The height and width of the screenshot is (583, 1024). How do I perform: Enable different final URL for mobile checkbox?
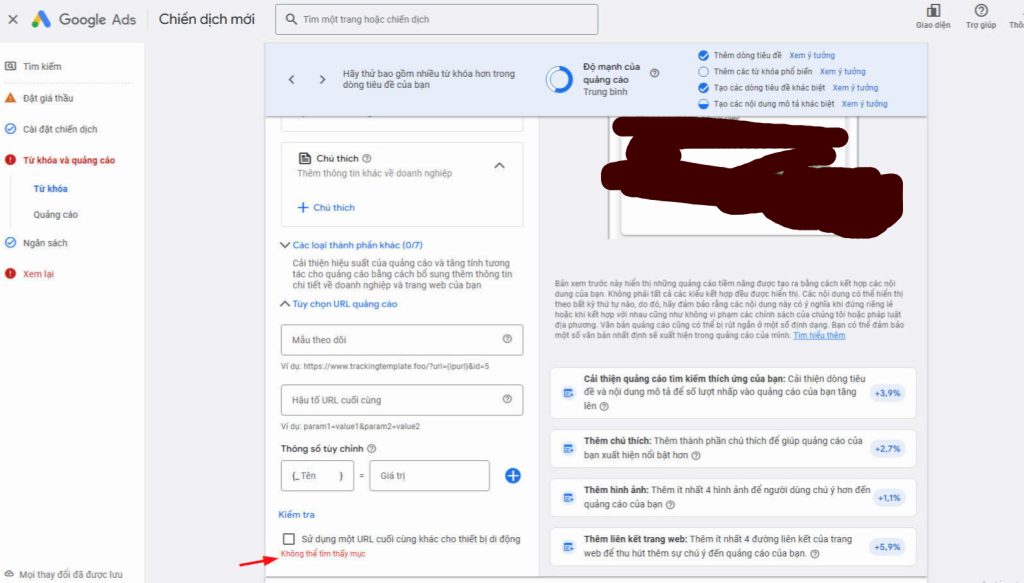(289, 539)
